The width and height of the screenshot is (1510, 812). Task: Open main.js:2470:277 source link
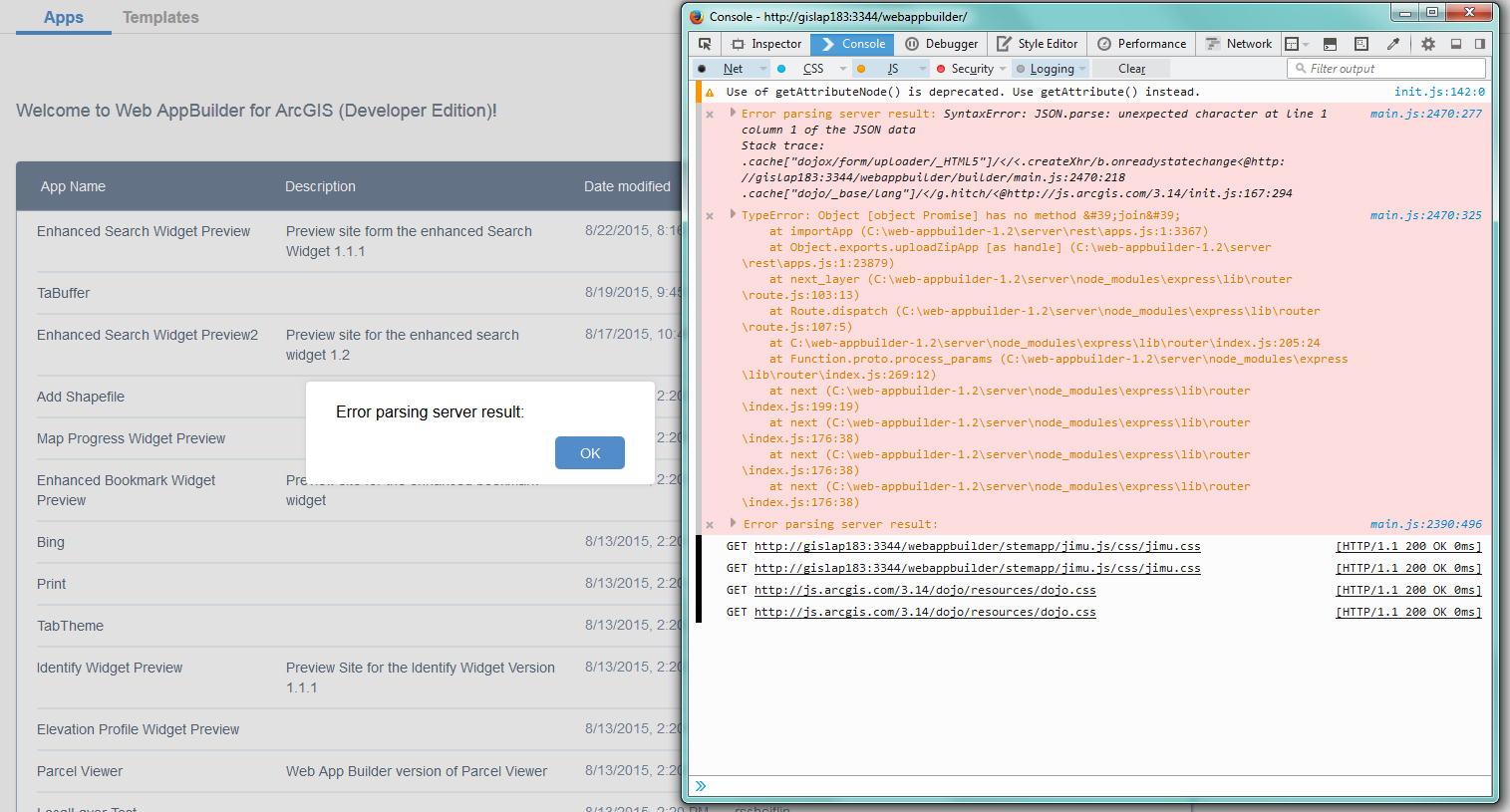point(1425,114)
